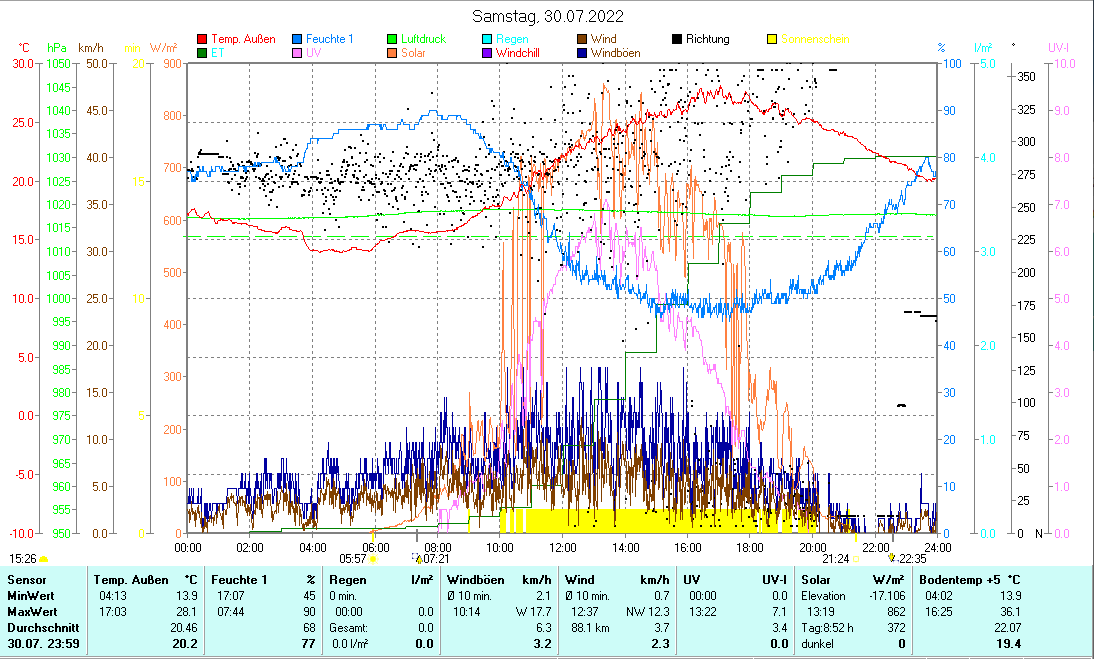Click the Bodentemp +5 °C header
Screen dimensions: 1094x659
point(969,579)
